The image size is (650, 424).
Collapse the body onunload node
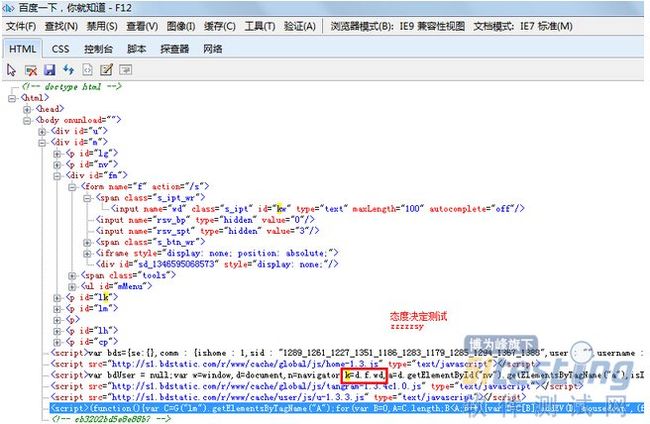pos(27,121)
